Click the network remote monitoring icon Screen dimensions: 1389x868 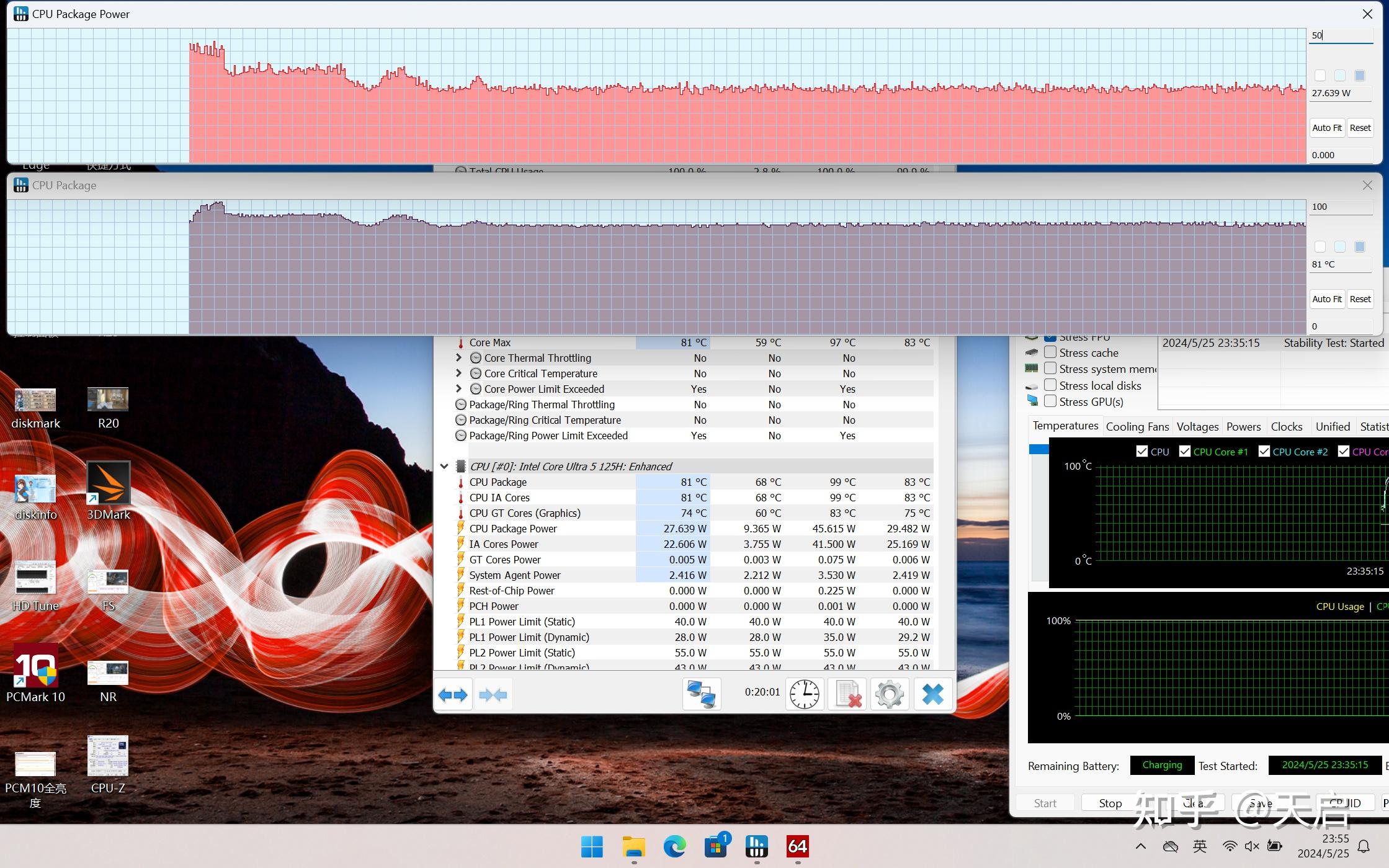click(702, 694)
